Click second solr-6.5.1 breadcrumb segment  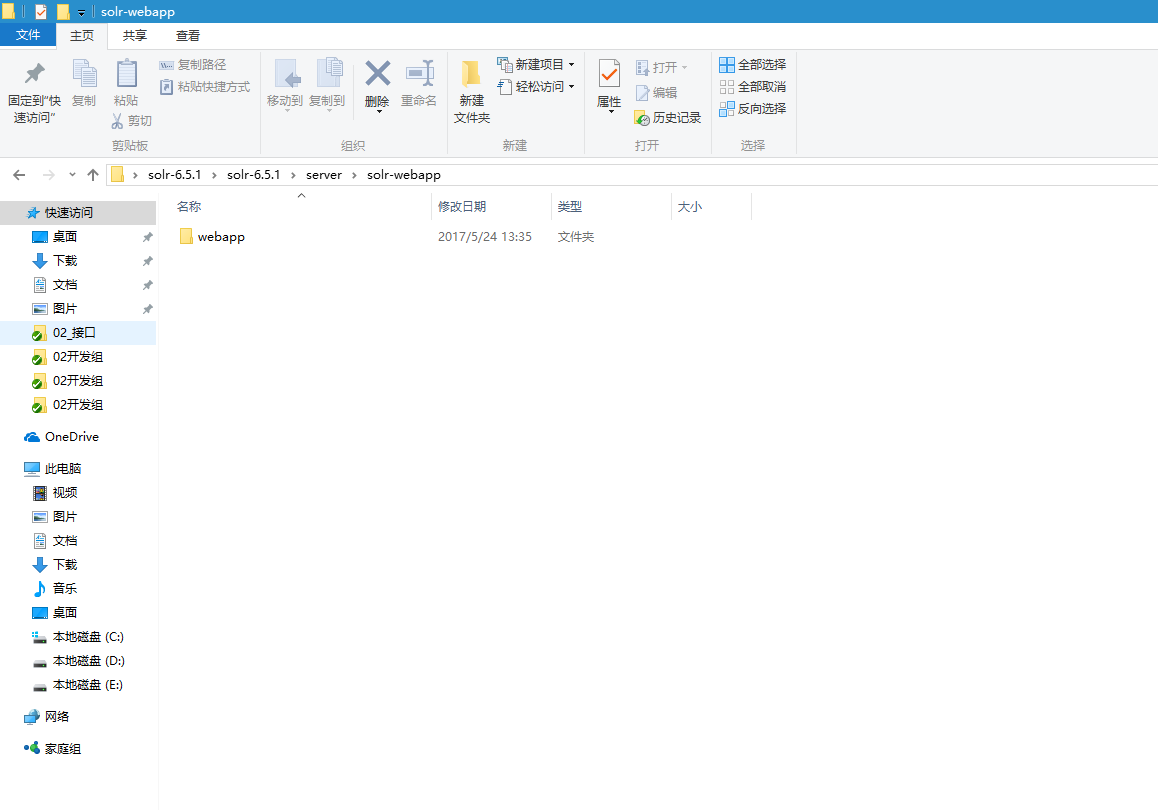click(253, 175)
